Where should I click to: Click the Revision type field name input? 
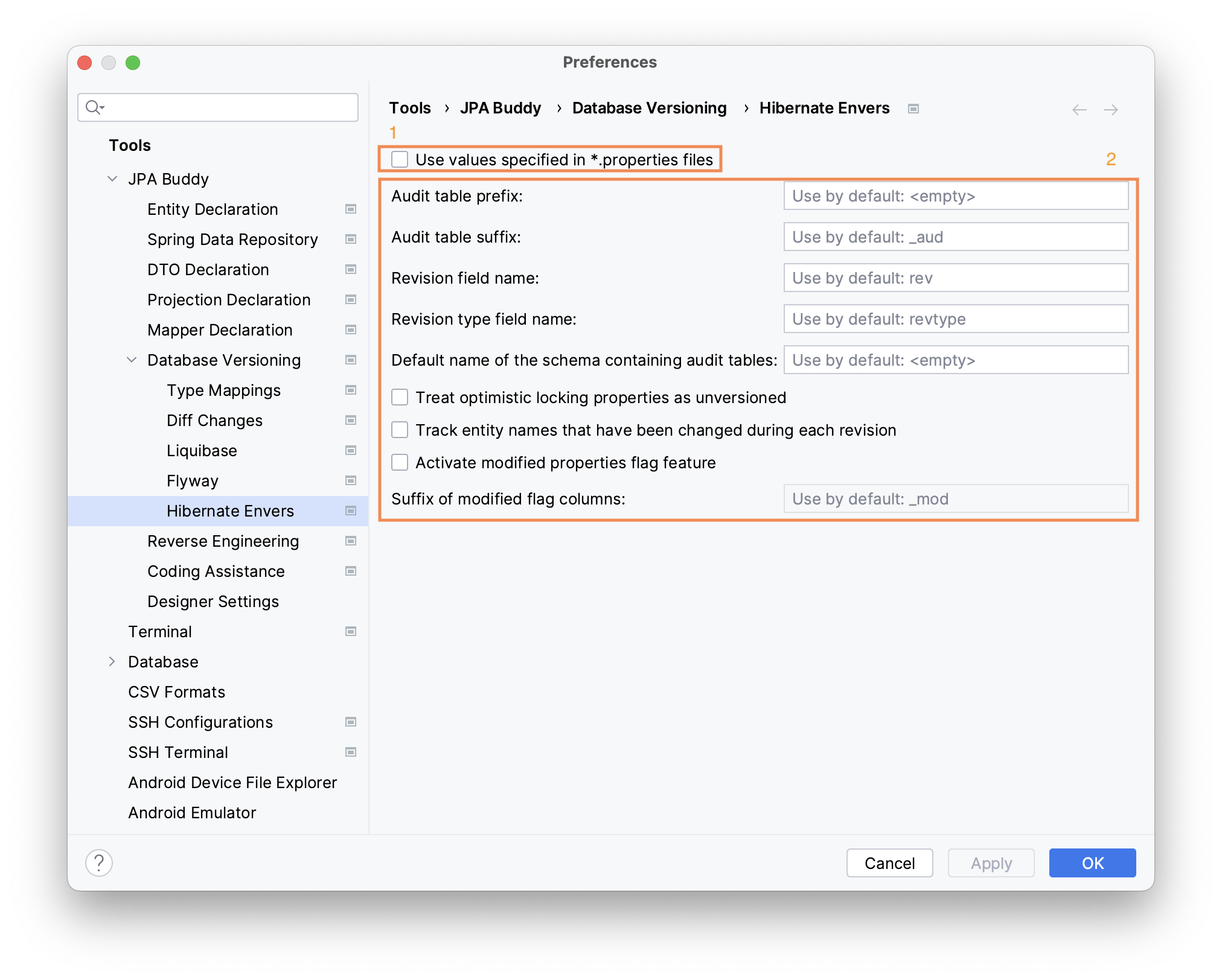point(956,319)
